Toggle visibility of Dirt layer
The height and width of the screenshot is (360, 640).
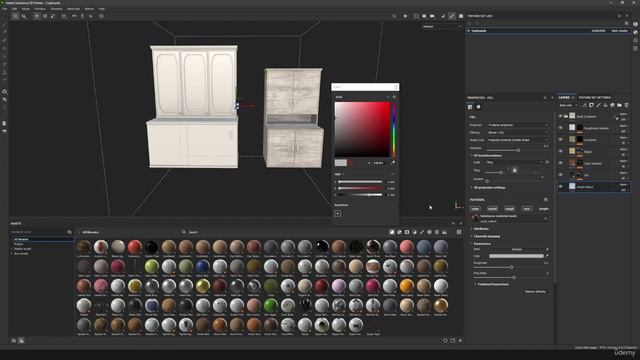coord(560,175)
